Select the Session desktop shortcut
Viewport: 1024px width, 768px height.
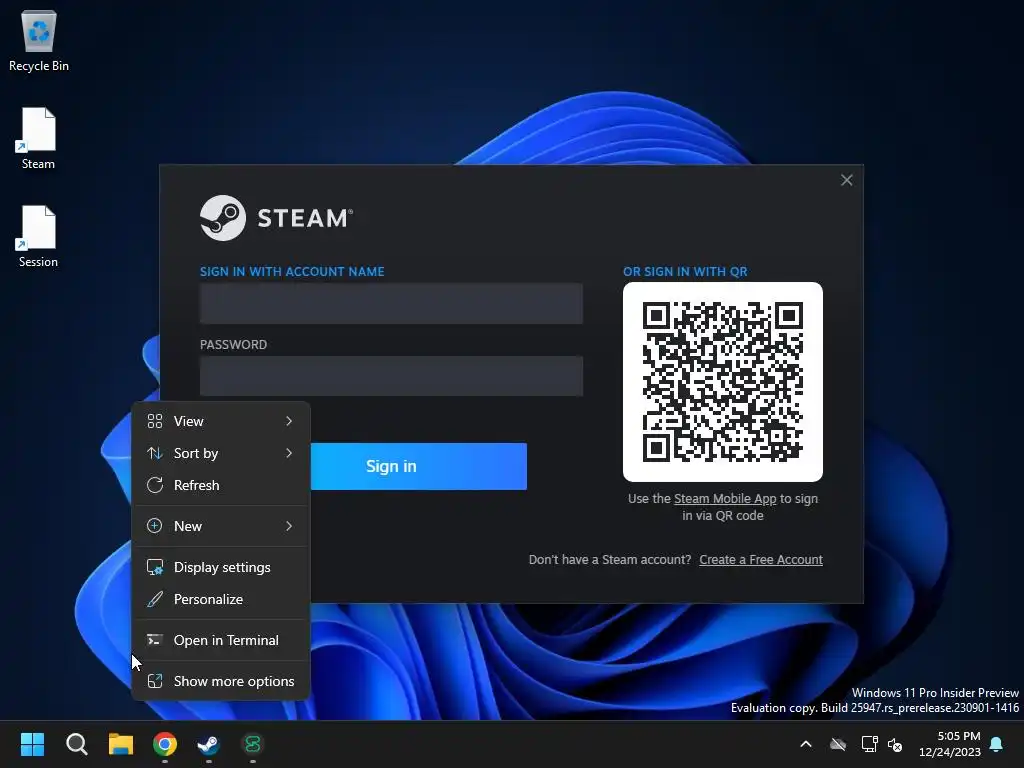coord(39,236)
